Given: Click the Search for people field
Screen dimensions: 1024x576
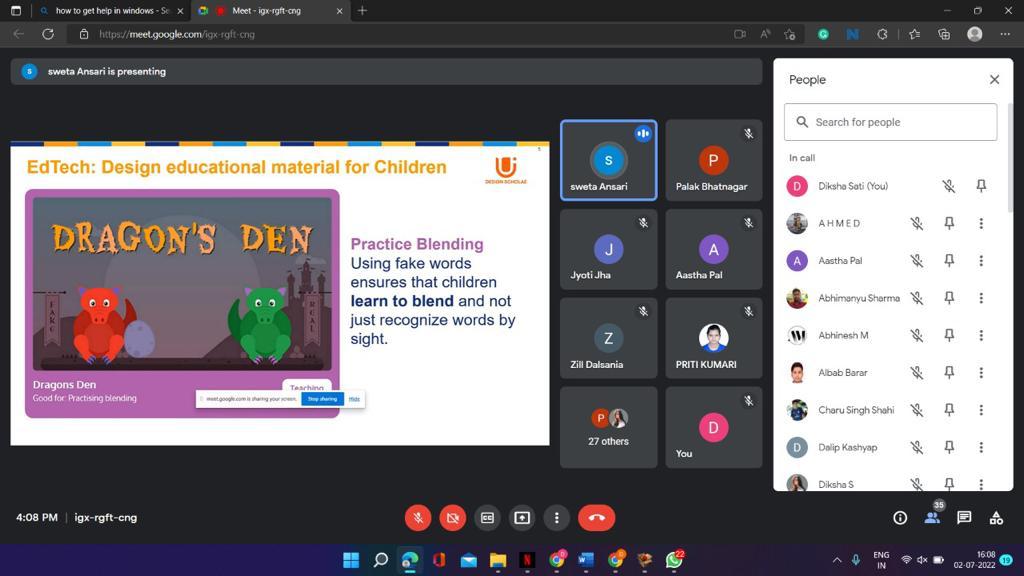Looking at the screenshot, I should pos(890,122).
